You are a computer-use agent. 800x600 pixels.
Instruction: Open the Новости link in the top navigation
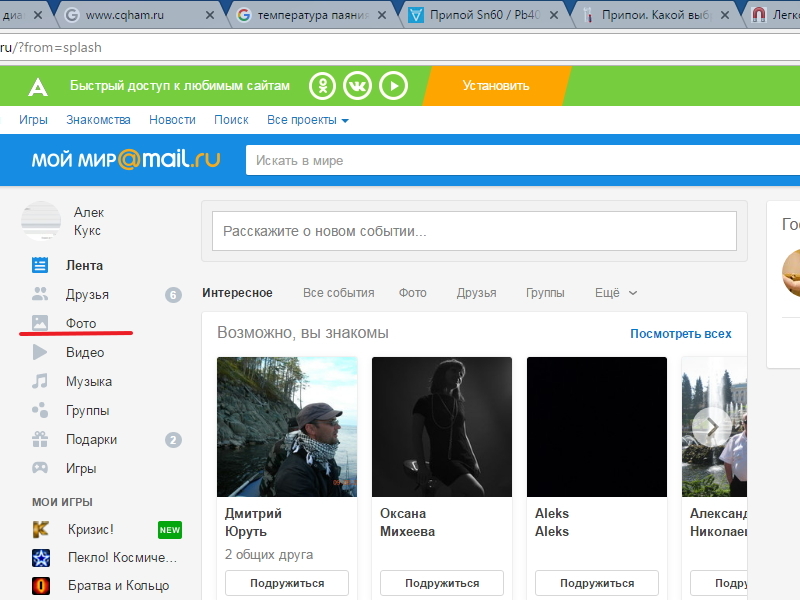pos(172,120)
